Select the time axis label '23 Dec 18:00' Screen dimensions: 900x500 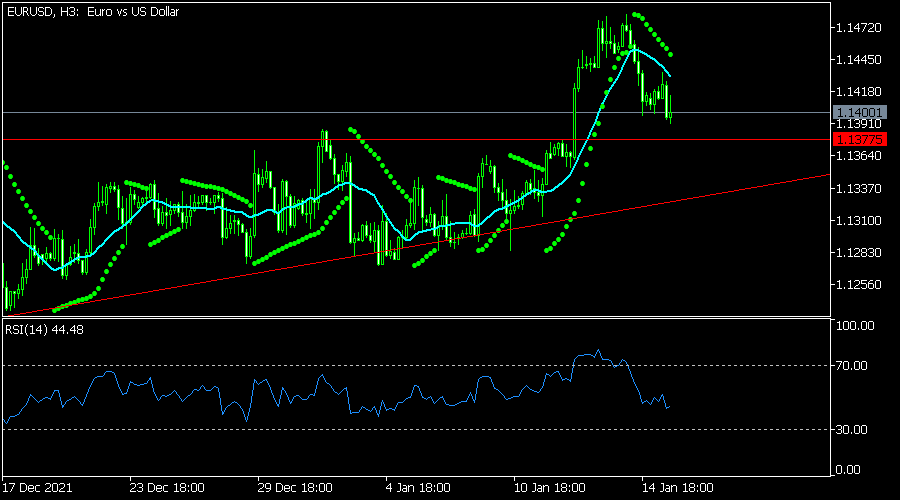pos(166,488)
